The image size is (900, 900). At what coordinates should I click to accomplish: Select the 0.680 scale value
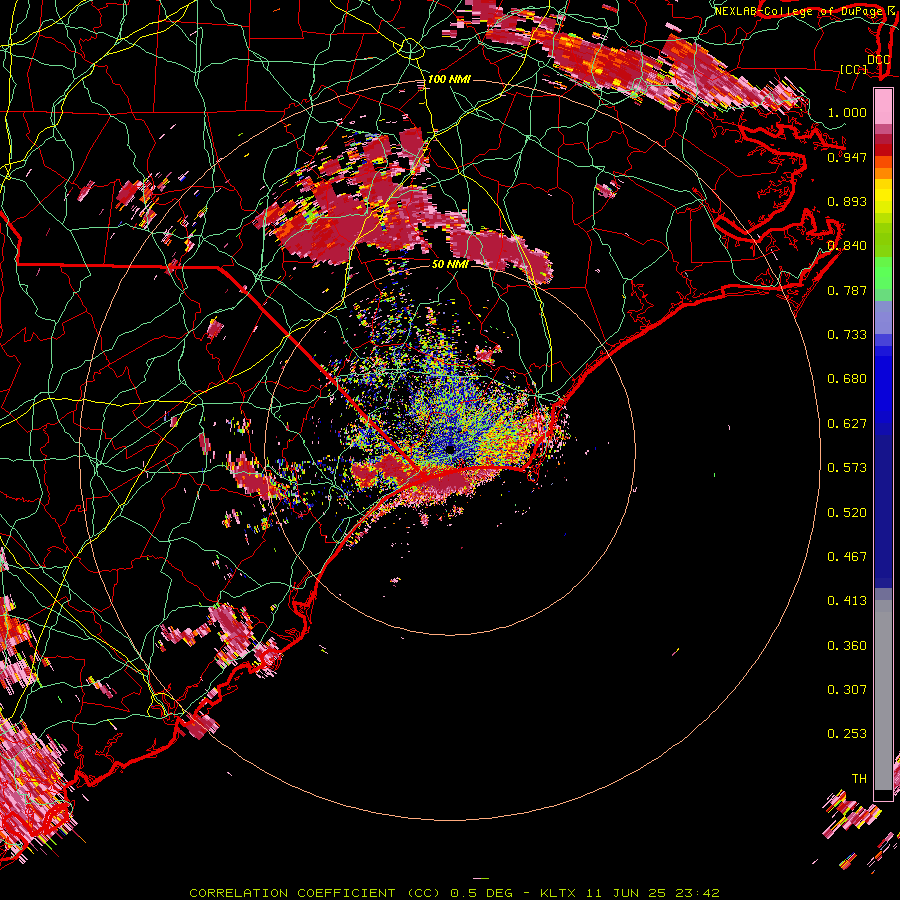(847, 379)
